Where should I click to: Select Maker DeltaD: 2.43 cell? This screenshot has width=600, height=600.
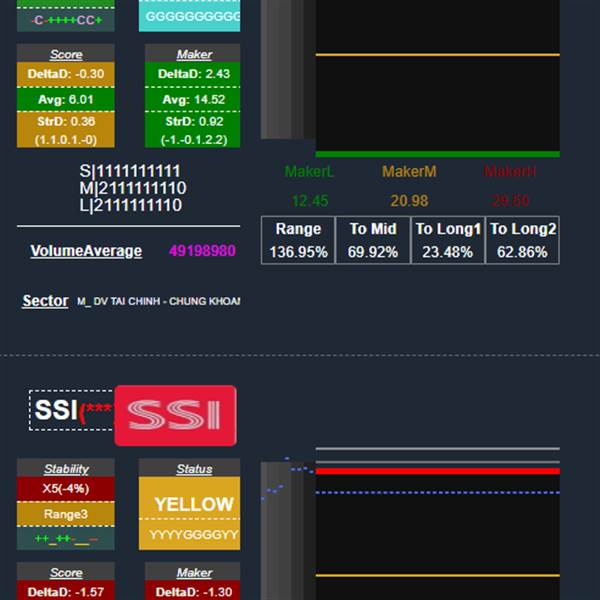click(x=192, y=74)
